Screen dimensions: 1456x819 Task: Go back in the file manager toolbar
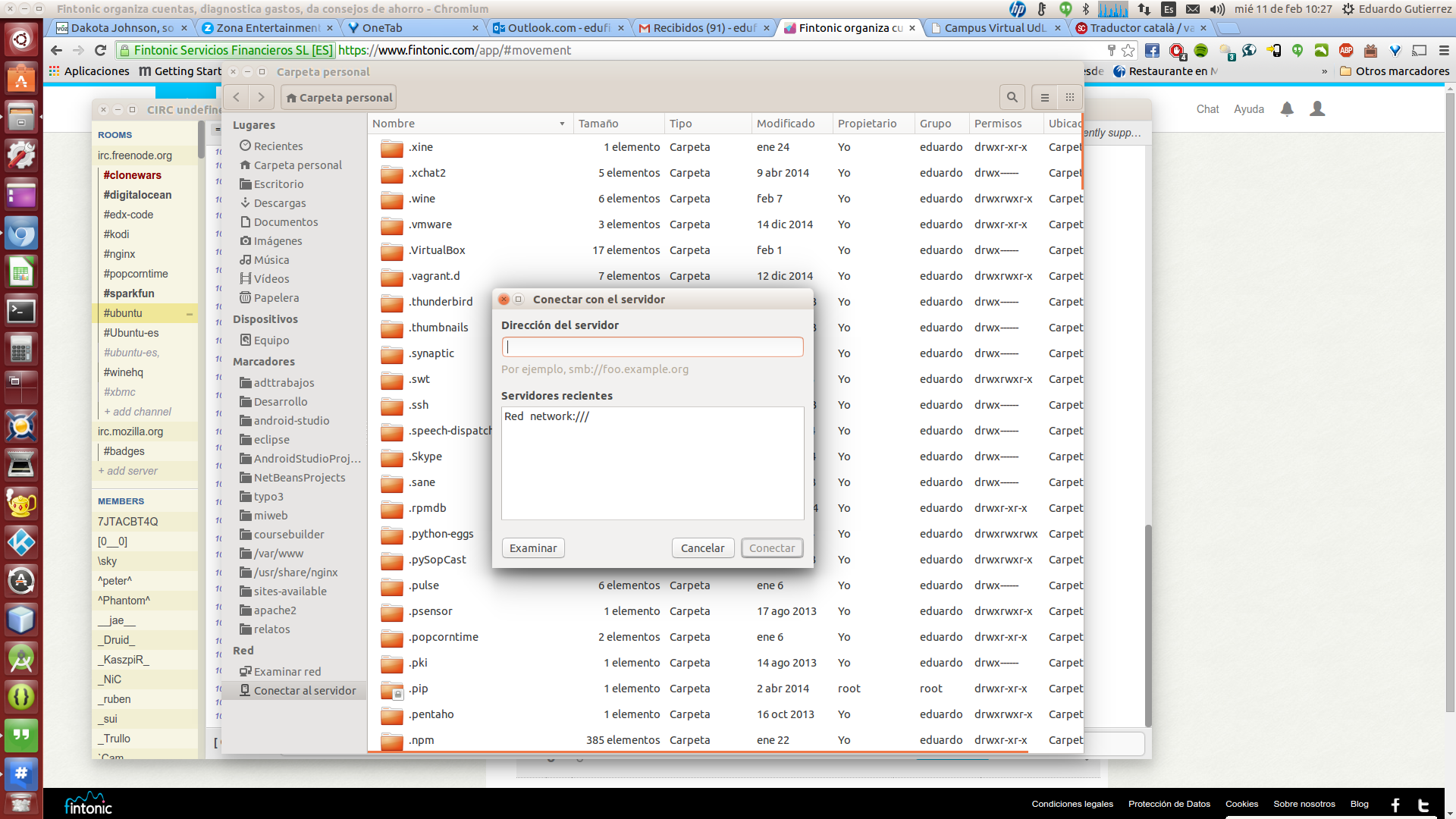237,97
